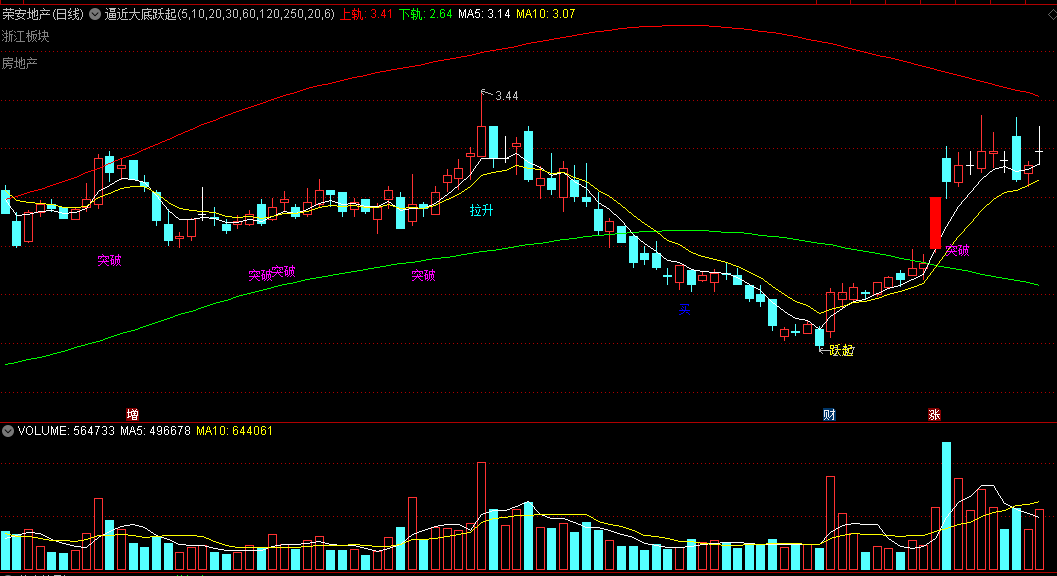Click the price chart MA5: 3.14 label

pyautogui.click(x=484, y=13)
